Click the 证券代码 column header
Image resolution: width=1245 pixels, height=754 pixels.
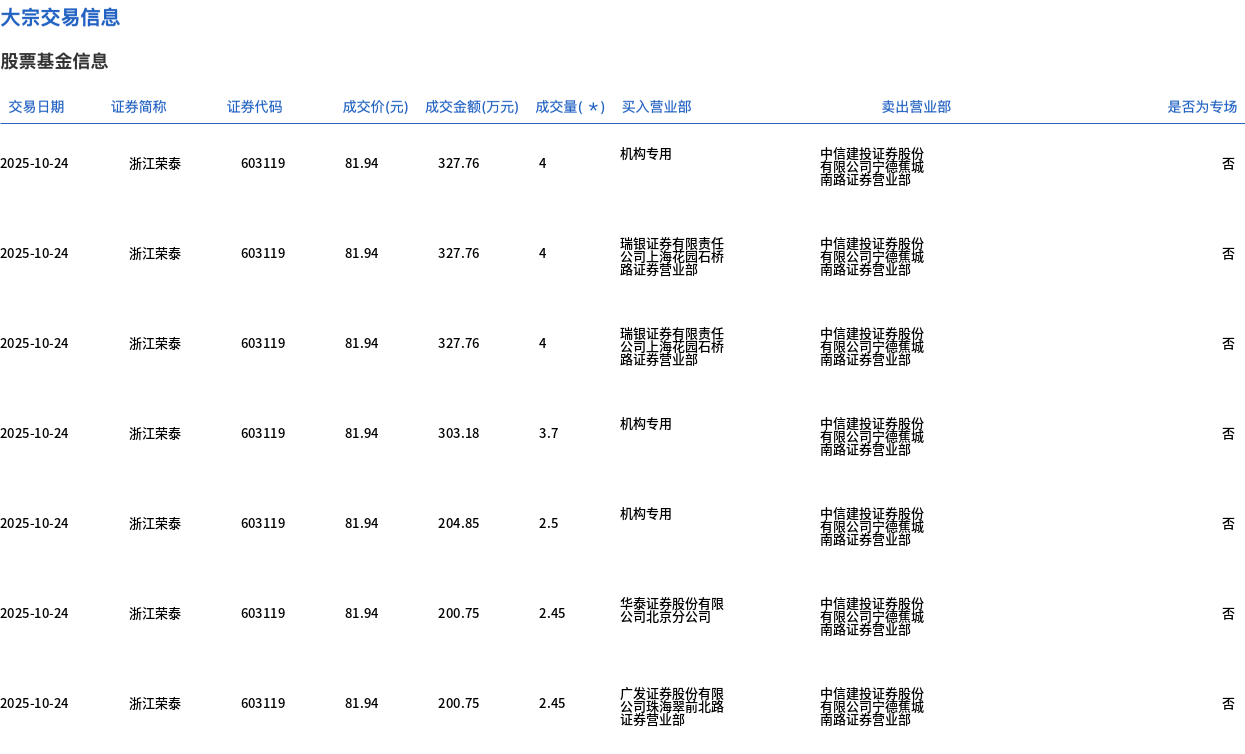[x=255, y=107]
